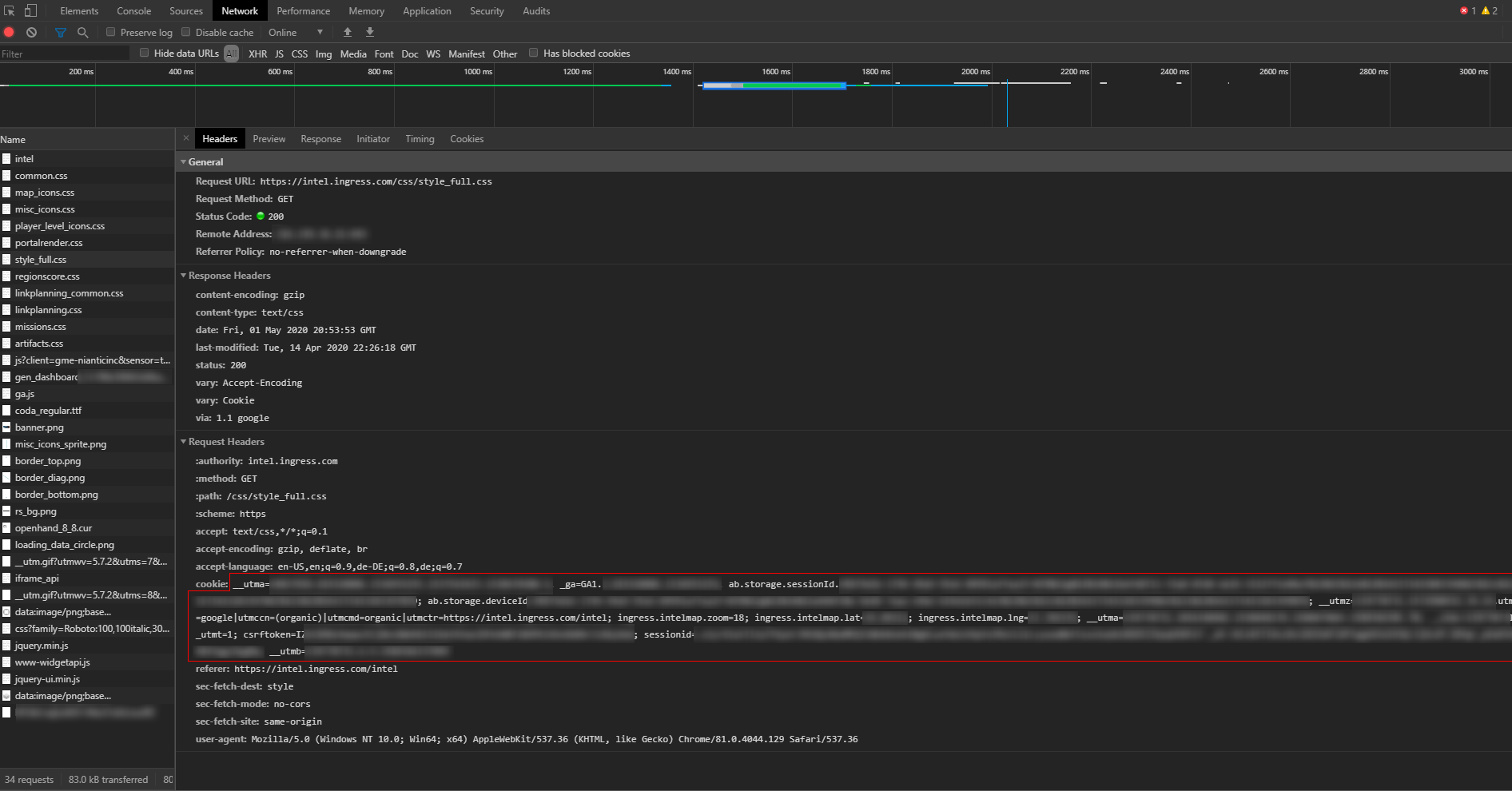This screenshot has width=1512, height=791.
Task: Filter requests by Media type
Action: click(352, 54)
